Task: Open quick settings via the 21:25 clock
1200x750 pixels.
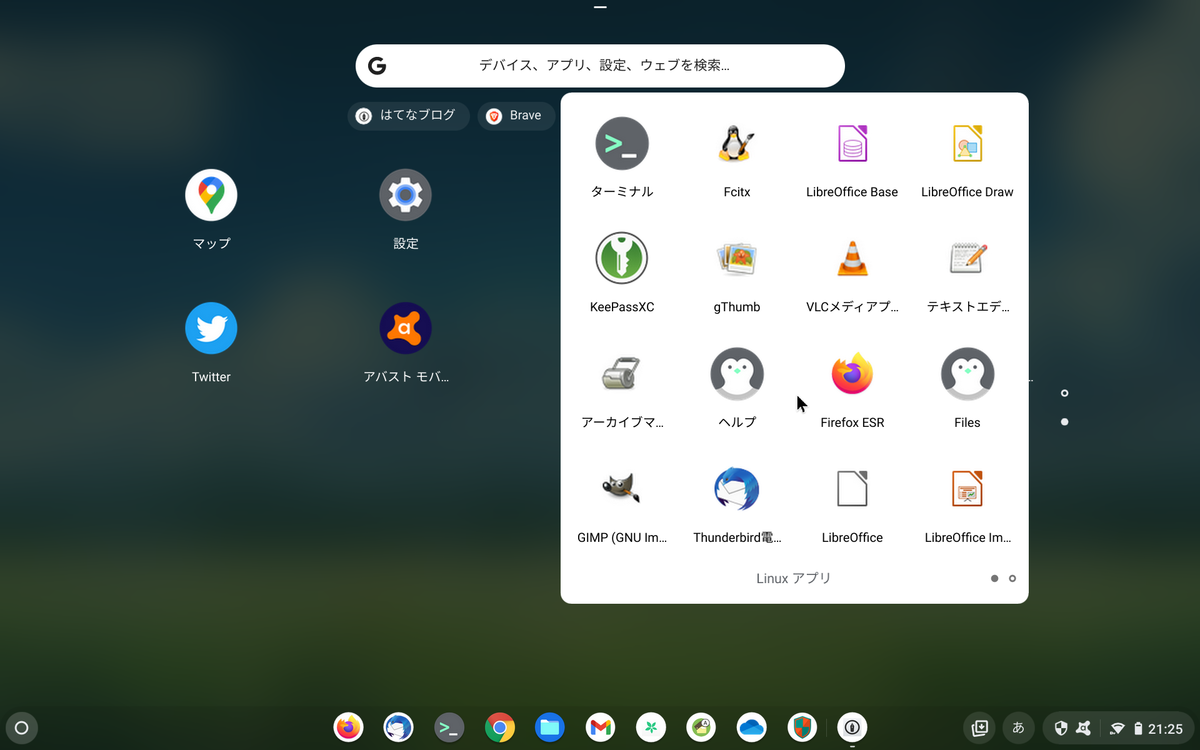Action: (x=1165, y=729)
